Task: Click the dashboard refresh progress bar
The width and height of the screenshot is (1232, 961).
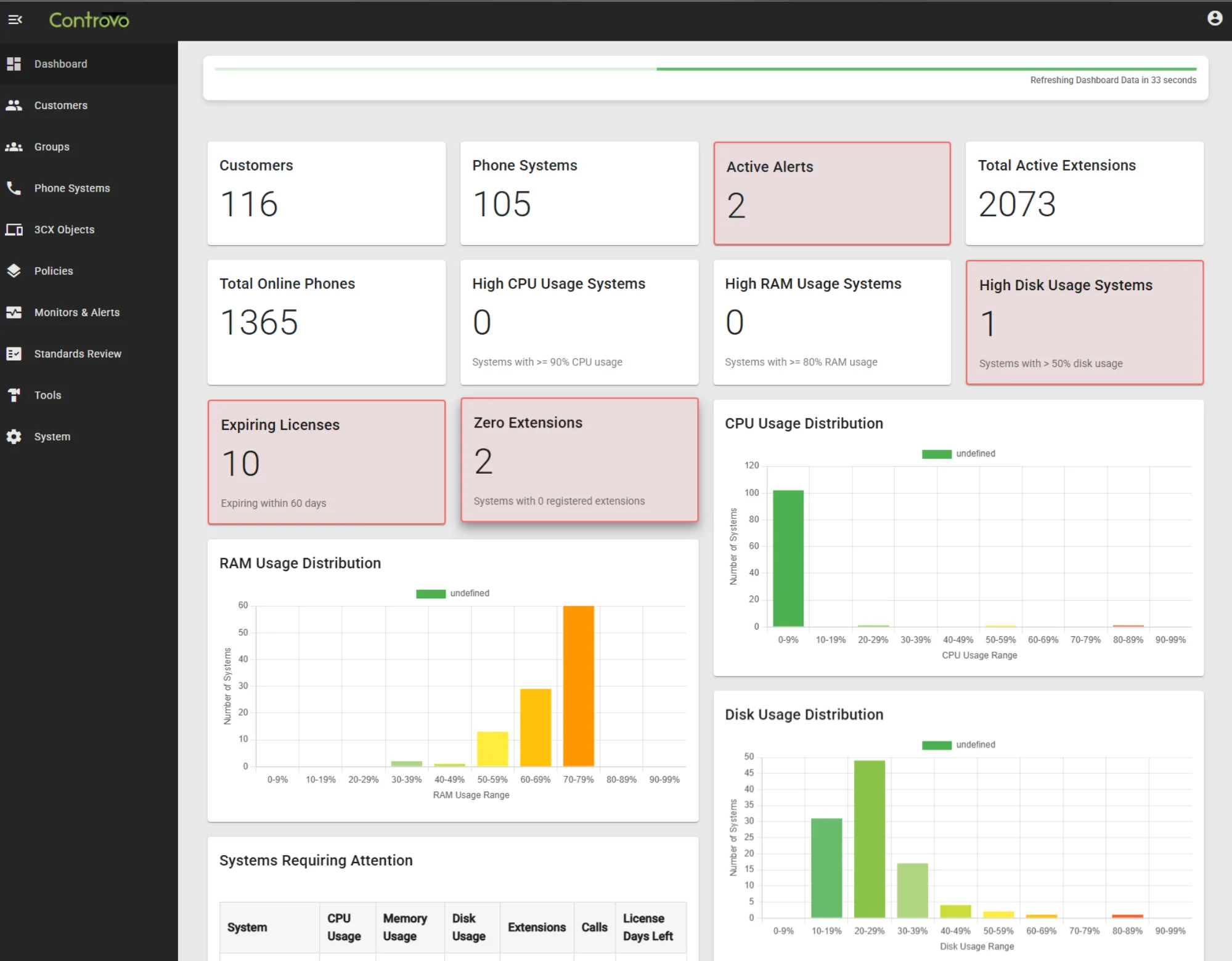Action: point(705,69)
